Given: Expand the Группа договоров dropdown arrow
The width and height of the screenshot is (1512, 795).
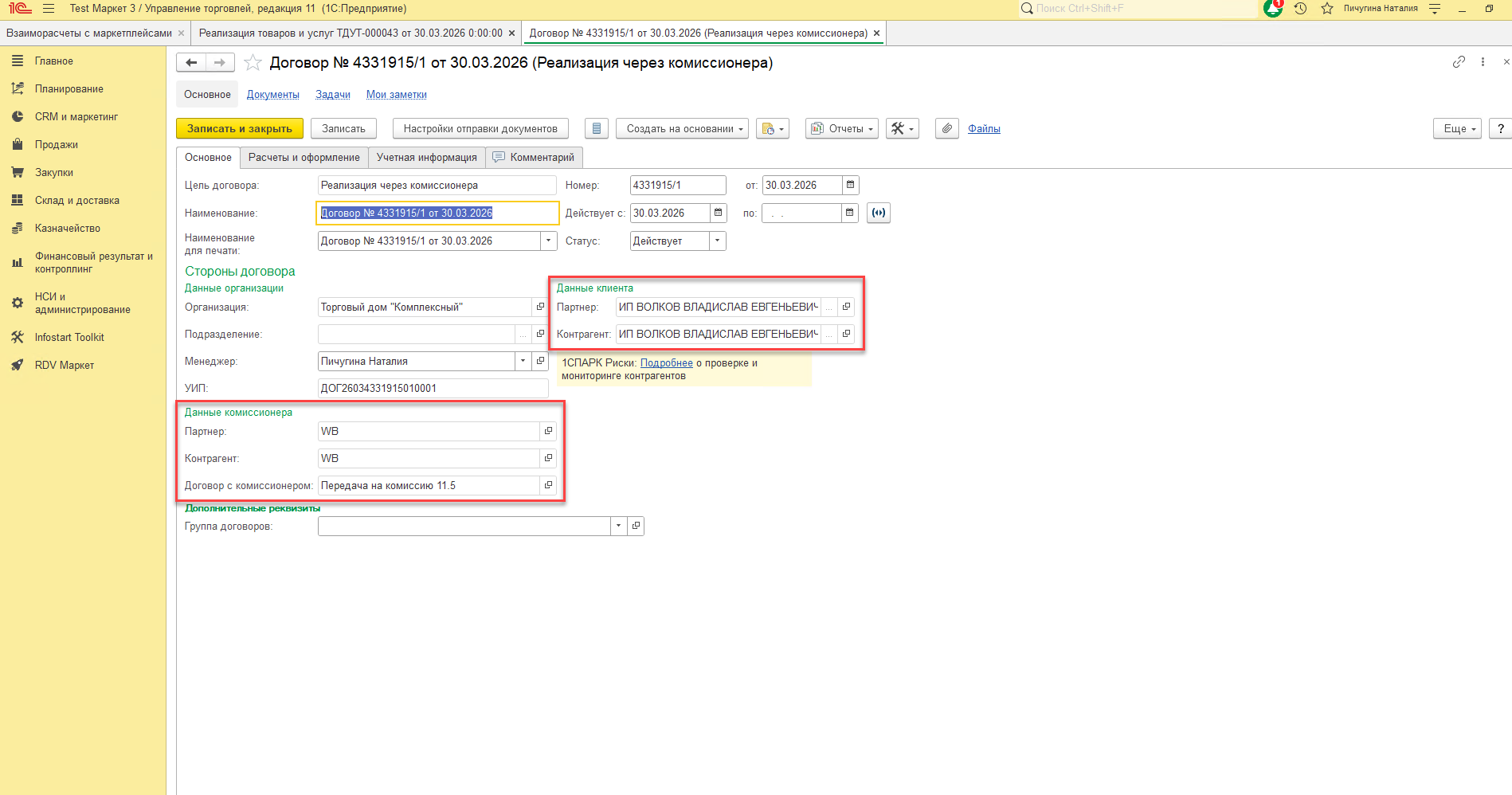Looking at the screenshot, I should point(619,527).
